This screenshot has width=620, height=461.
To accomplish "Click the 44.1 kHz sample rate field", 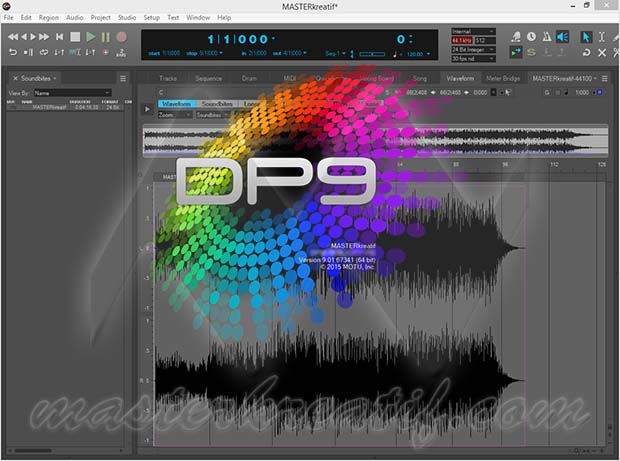I will (462, 40).
